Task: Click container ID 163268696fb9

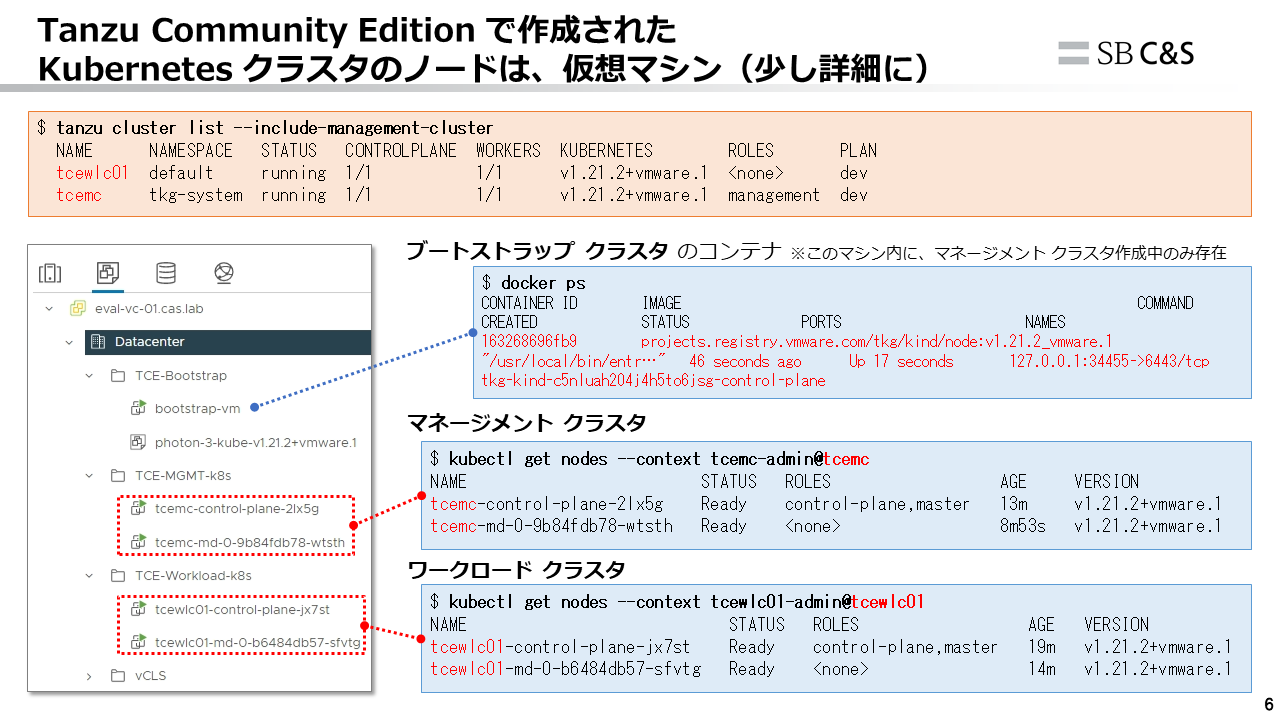Action: [529, 341]
